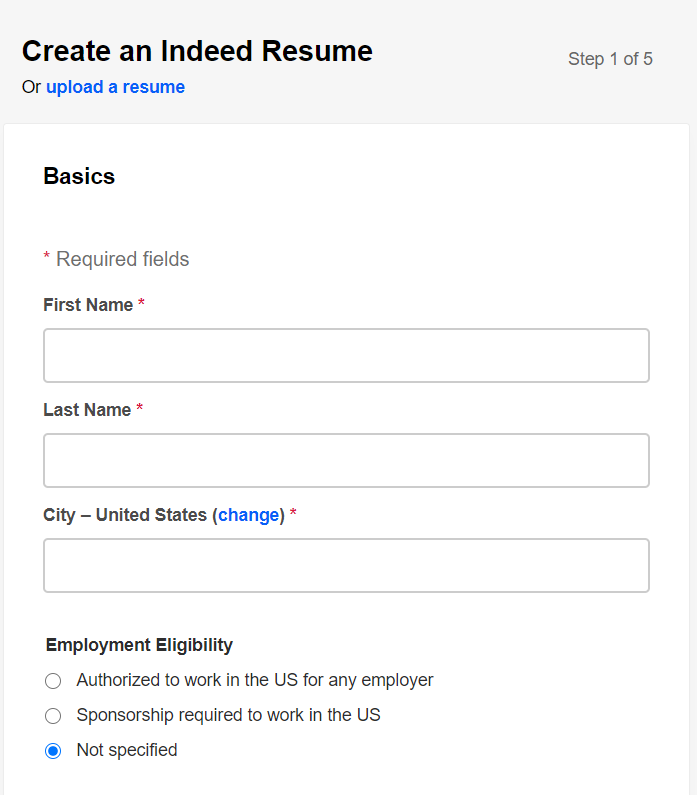This screenshot has width=697, height=795.
Task: Click the "Basics" section heading
Action: tap(79, 177)
